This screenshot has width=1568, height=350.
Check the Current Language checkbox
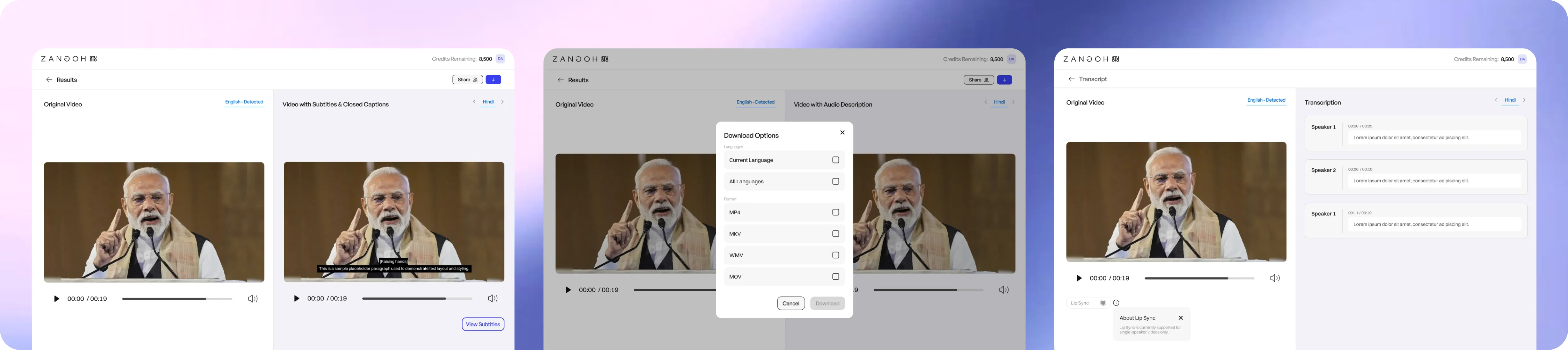pos(836,160)
